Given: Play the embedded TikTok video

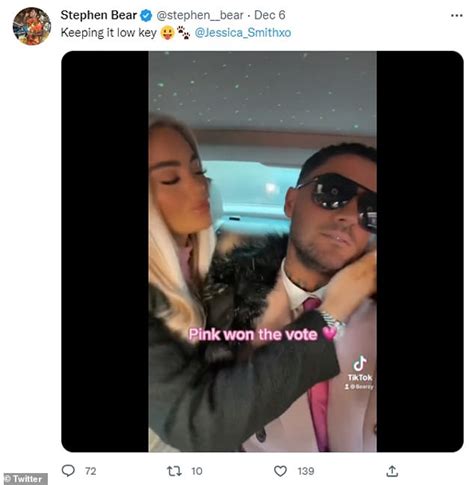Looking at the screenshot, I should tap(262, 251).
